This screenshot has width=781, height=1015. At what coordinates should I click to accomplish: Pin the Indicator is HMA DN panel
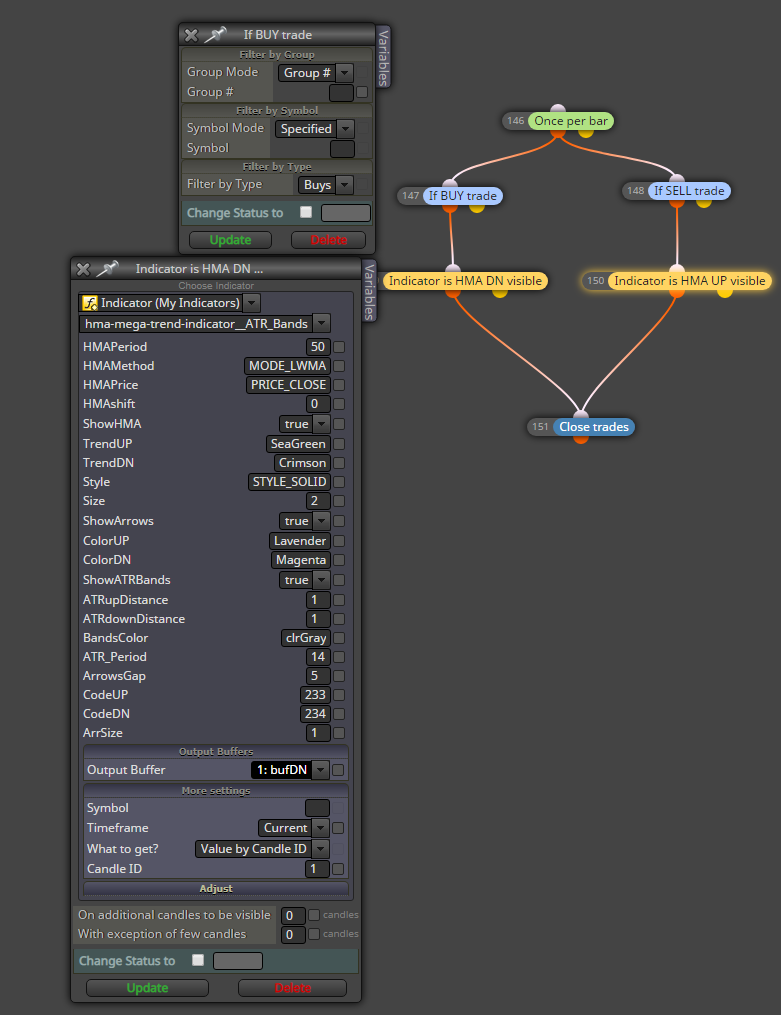click(107, 269)
